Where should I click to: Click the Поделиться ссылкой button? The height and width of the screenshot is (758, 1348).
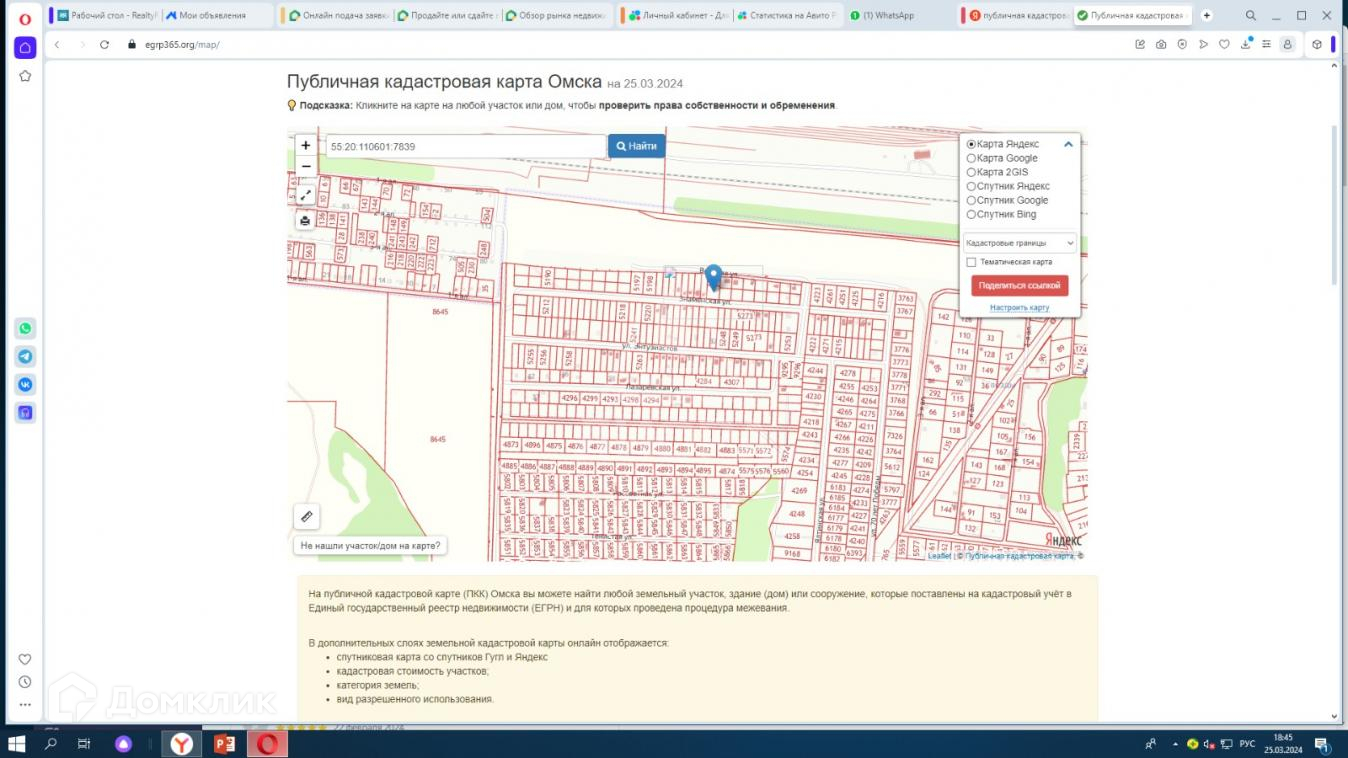tap(1019, 286)
